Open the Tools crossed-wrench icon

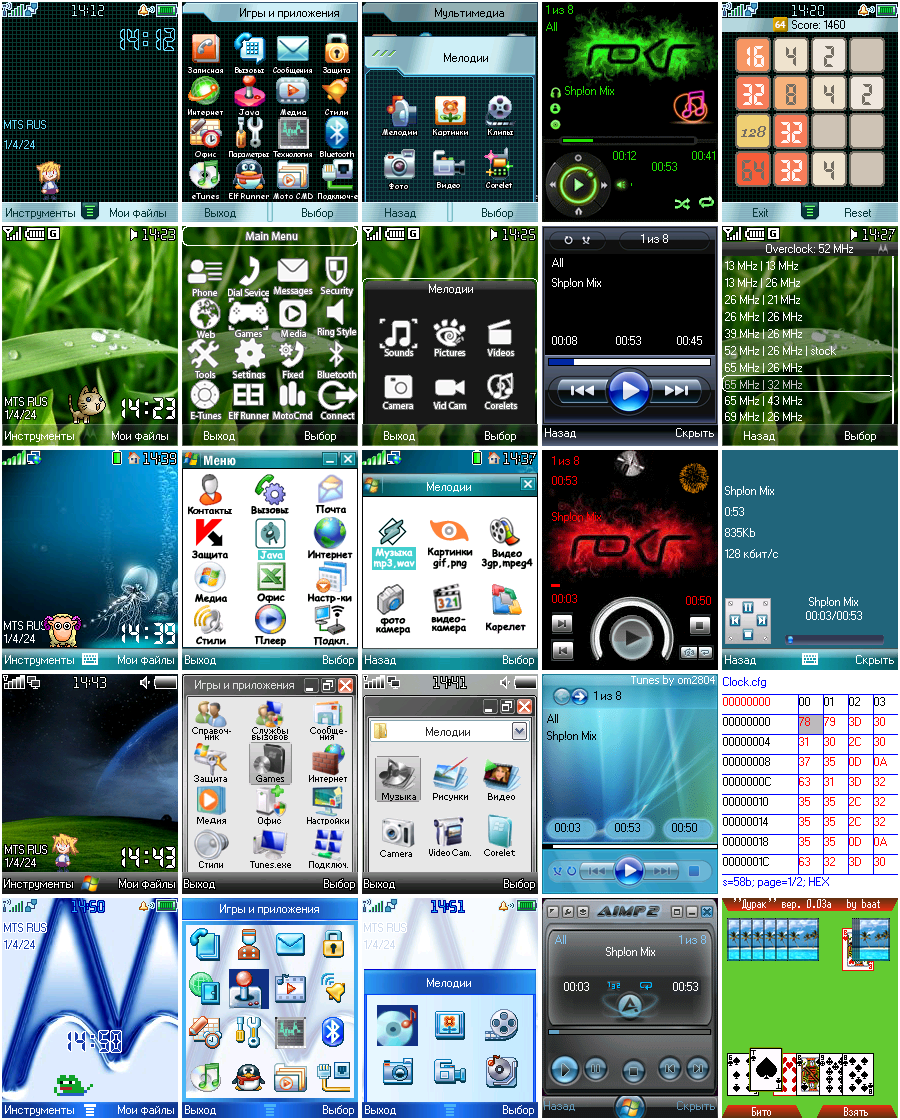pyautogui.click(x=204, y=354)
